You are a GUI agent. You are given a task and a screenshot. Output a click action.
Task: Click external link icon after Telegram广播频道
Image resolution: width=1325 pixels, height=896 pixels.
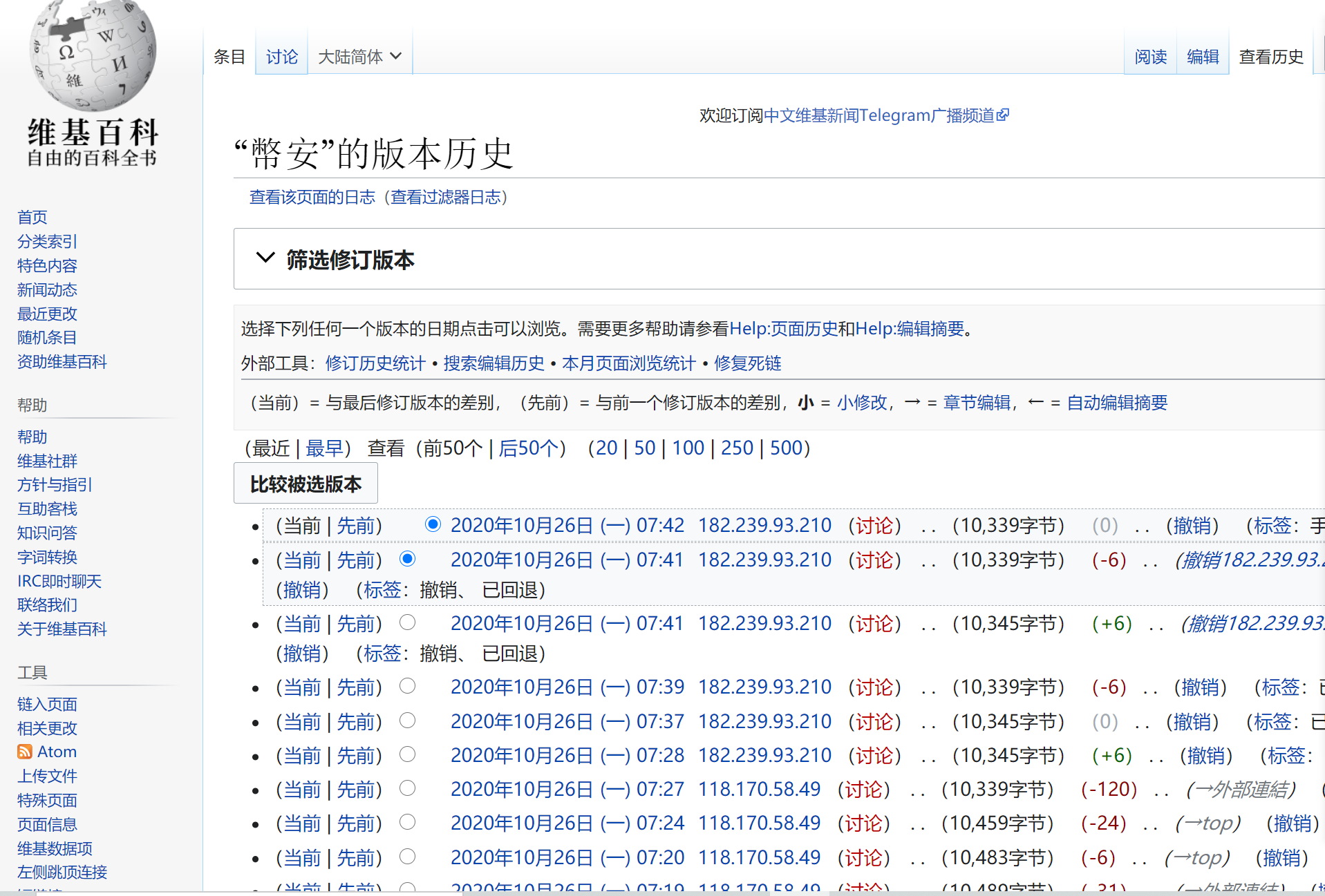pyautogui.click(x=1003, y=115)
